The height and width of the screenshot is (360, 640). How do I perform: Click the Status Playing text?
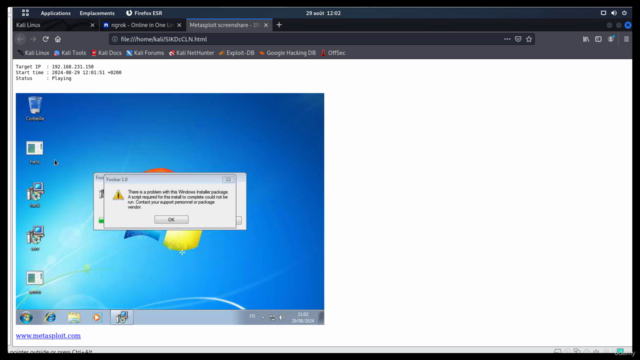[43, 78]
